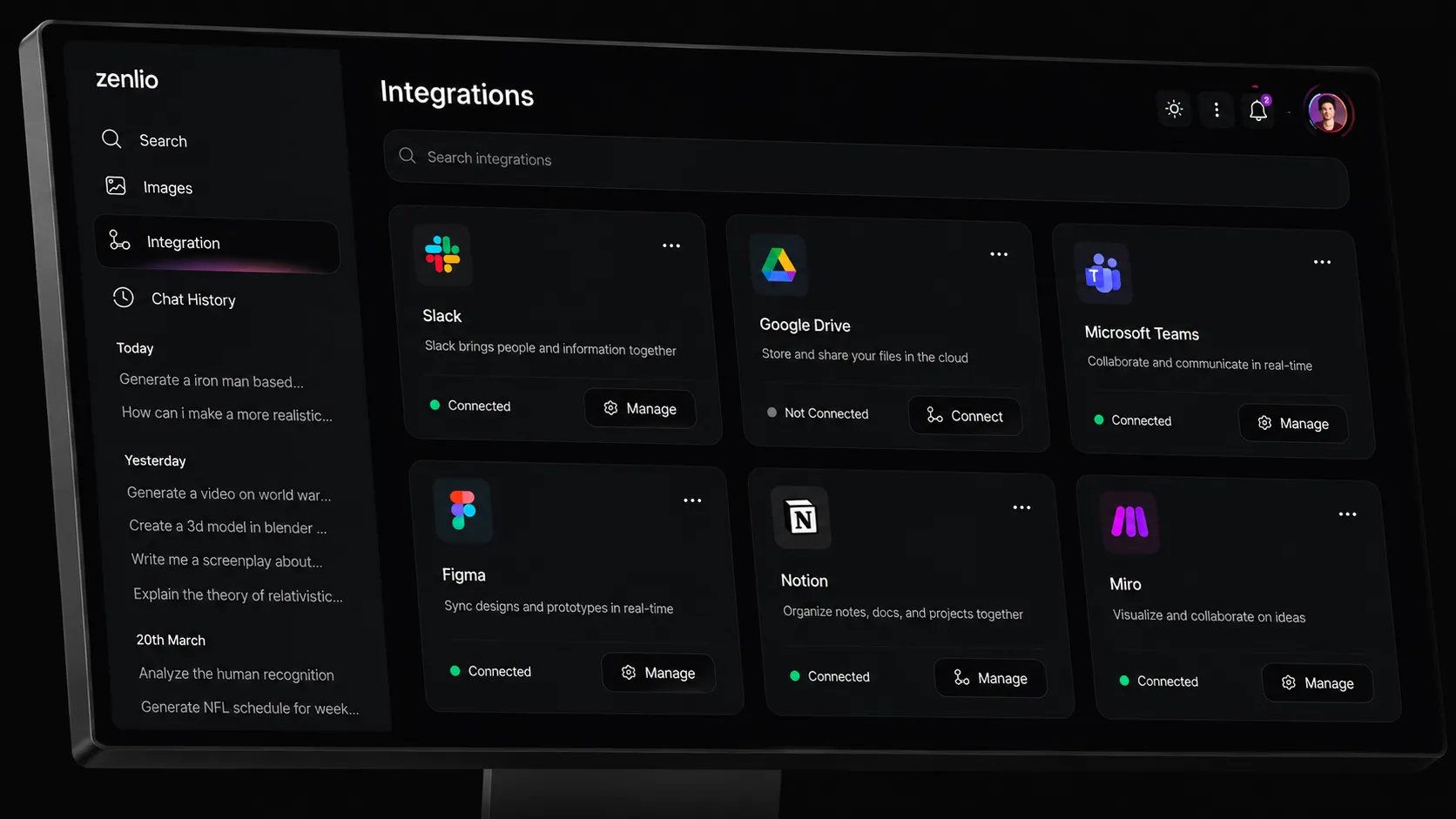This screenshot has height=819, width=1456.
Task: Click the Slack logo icon
Action: click(x=442, y=255)
